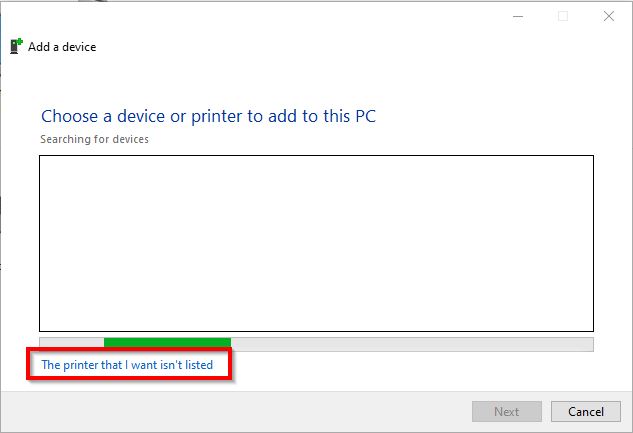Open "The printer that I want isn't listed"

click(127, 365)
